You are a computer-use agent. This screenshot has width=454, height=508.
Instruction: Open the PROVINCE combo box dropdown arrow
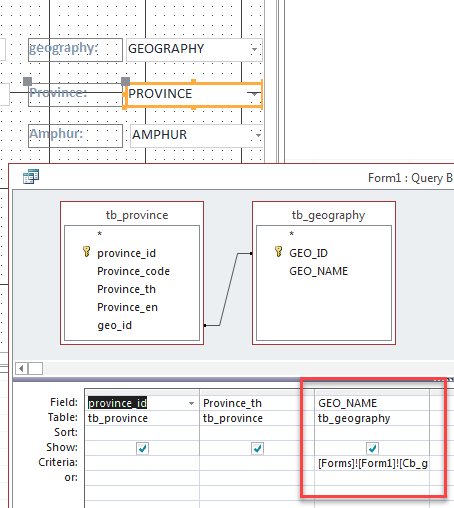(x=254, y=94)
